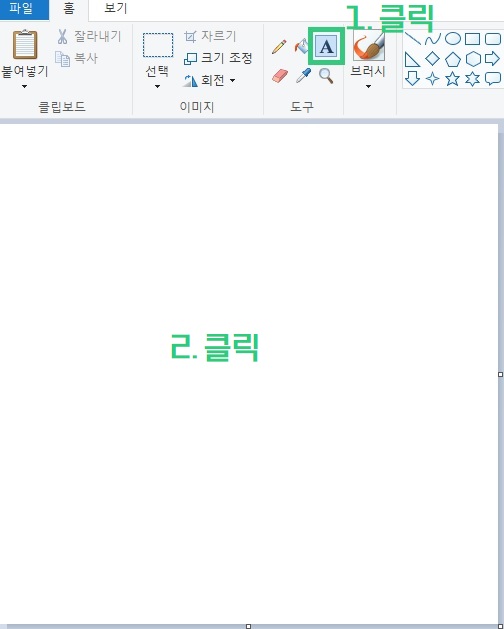The image size is (504, 629).
Task: Click the canvas bottom-right corner handle
Action: pos(500,626)
